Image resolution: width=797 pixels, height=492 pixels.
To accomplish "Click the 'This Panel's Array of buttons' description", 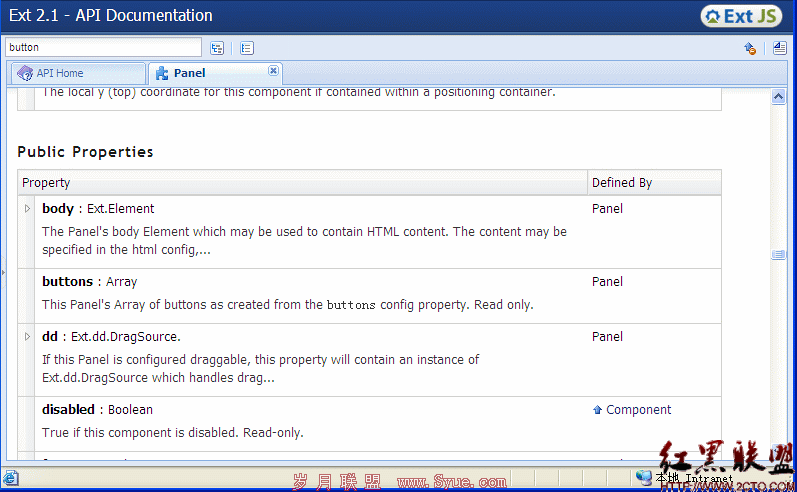I will tap(288, 304).
